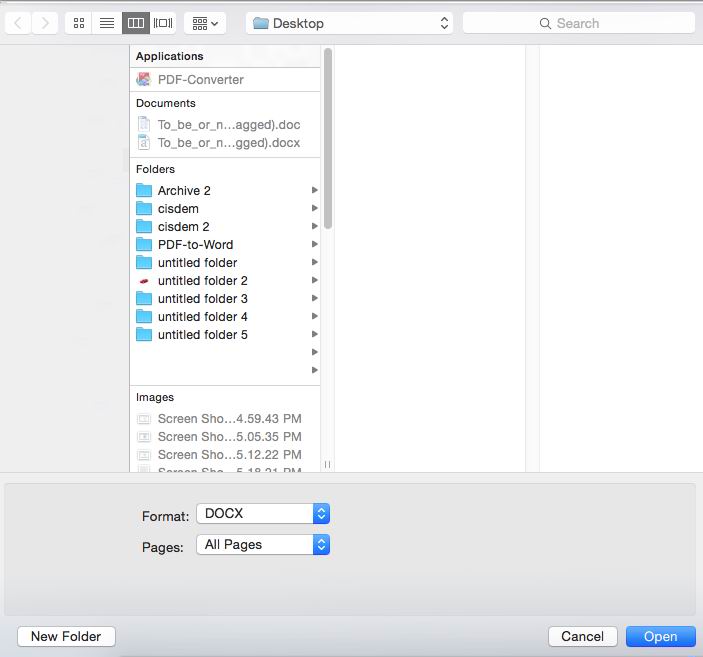Select untitled folder 5
The image size is (703, 657).
pos(225,334)
